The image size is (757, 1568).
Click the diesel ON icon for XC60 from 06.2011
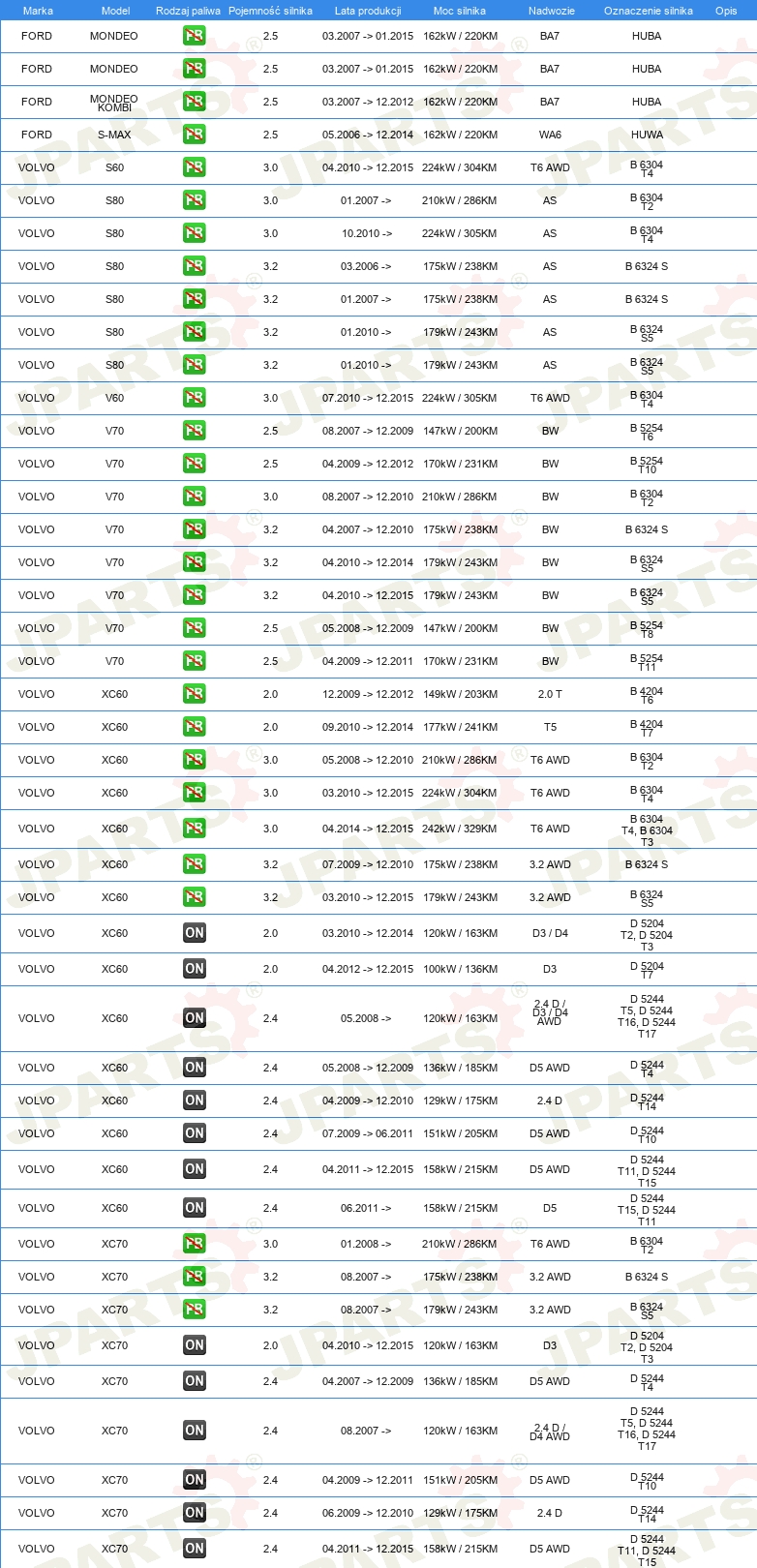195,1208
